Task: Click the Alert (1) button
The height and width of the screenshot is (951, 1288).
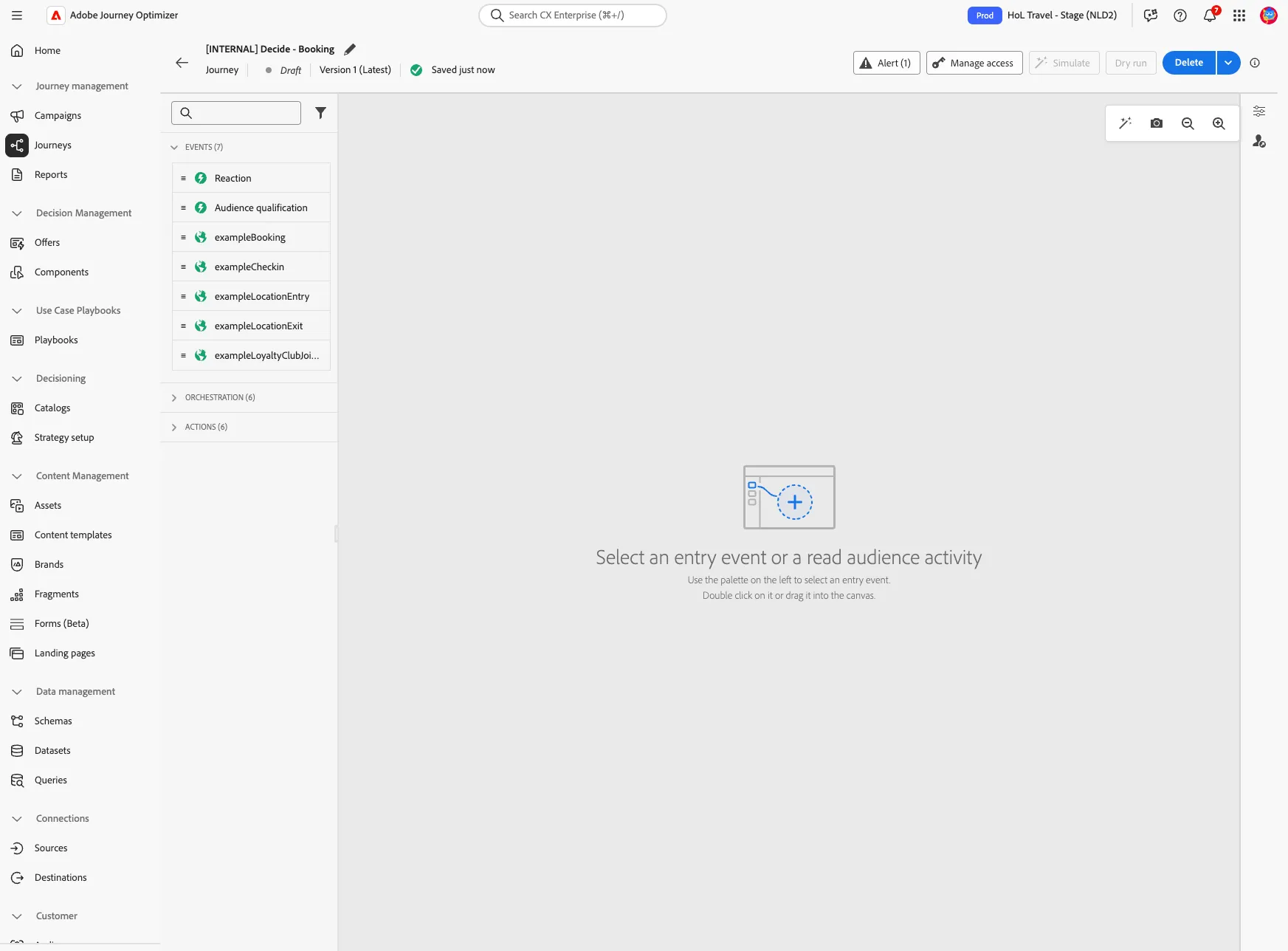Action: (886, 63)
